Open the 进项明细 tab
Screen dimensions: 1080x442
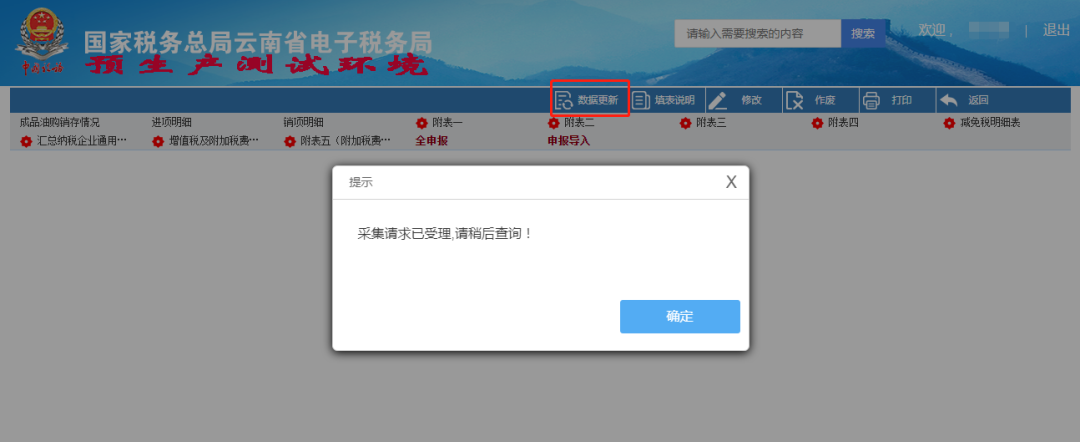(x=172, y=123)
